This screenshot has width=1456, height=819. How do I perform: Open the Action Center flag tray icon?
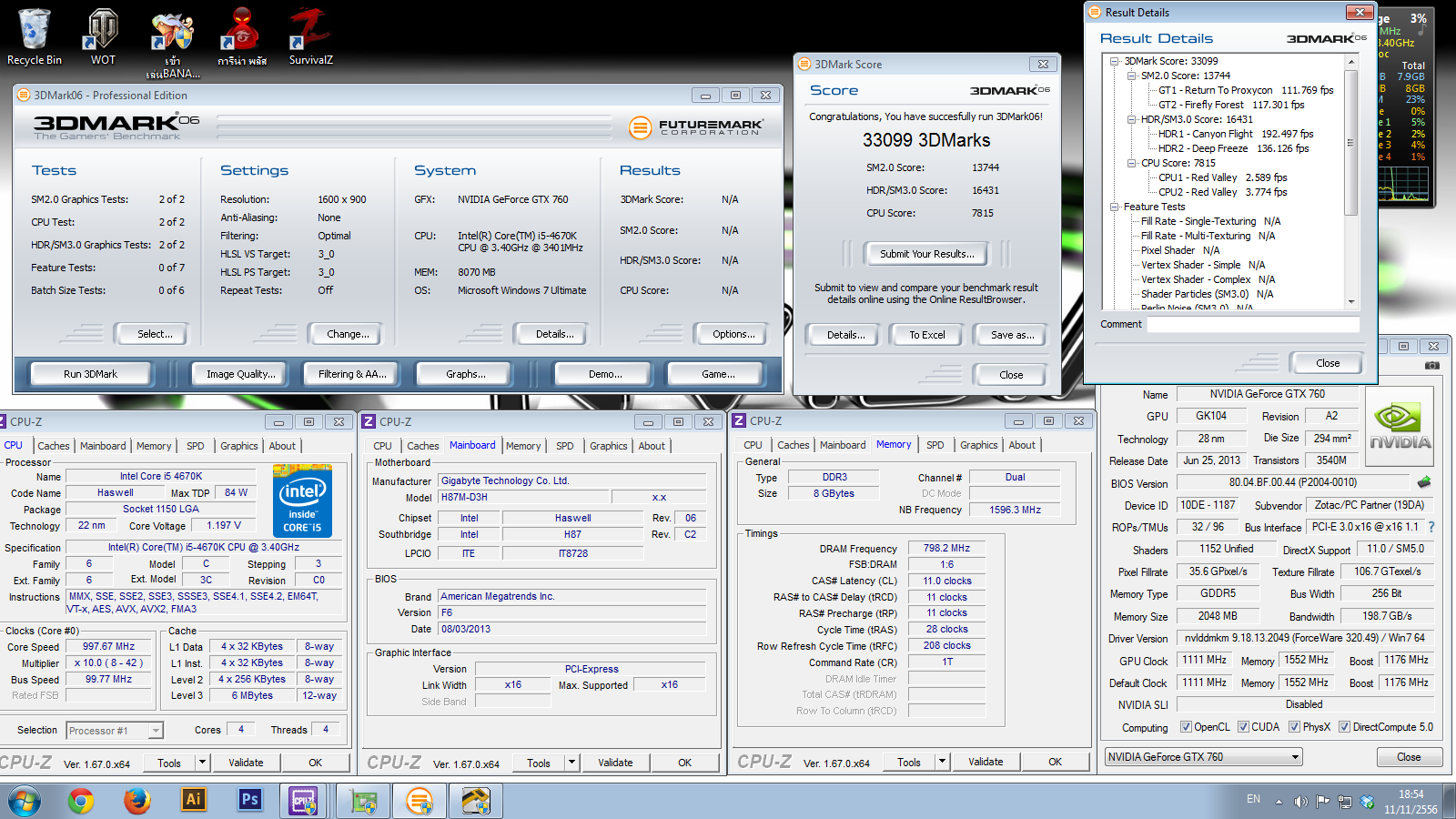(x=1322, y=802)
